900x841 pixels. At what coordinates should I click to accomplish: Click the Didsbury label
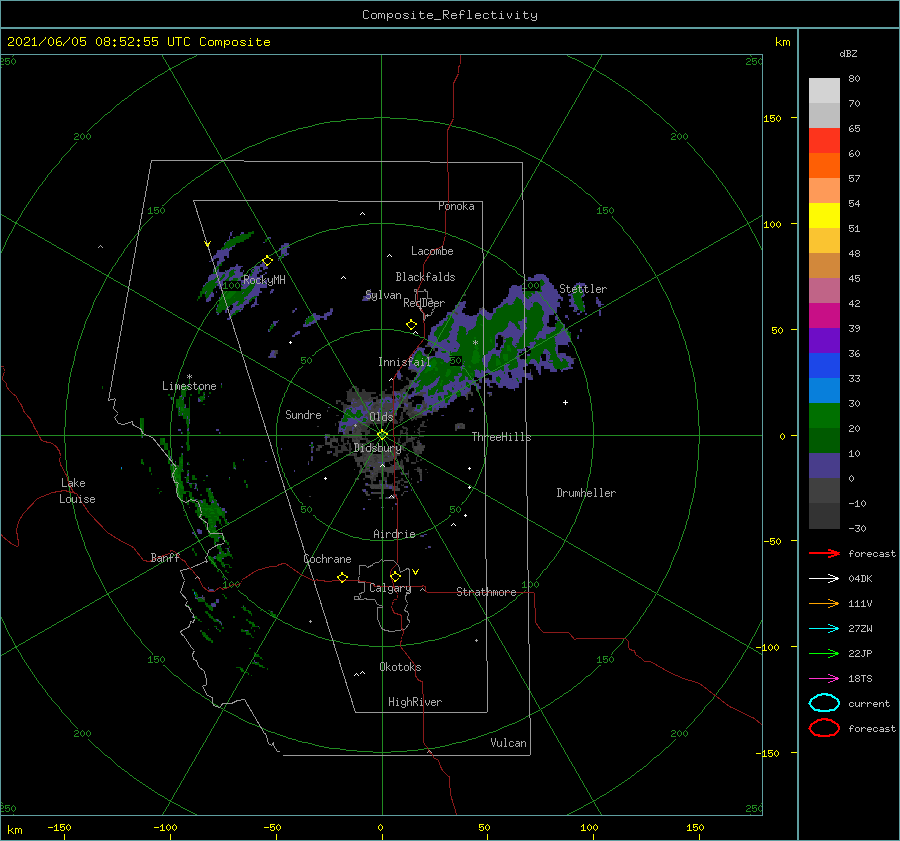378,448
